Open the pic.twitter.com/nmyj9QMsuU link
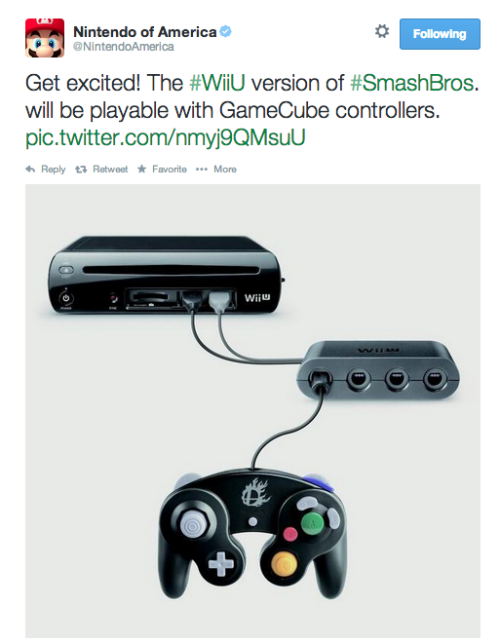 [165, 137]
